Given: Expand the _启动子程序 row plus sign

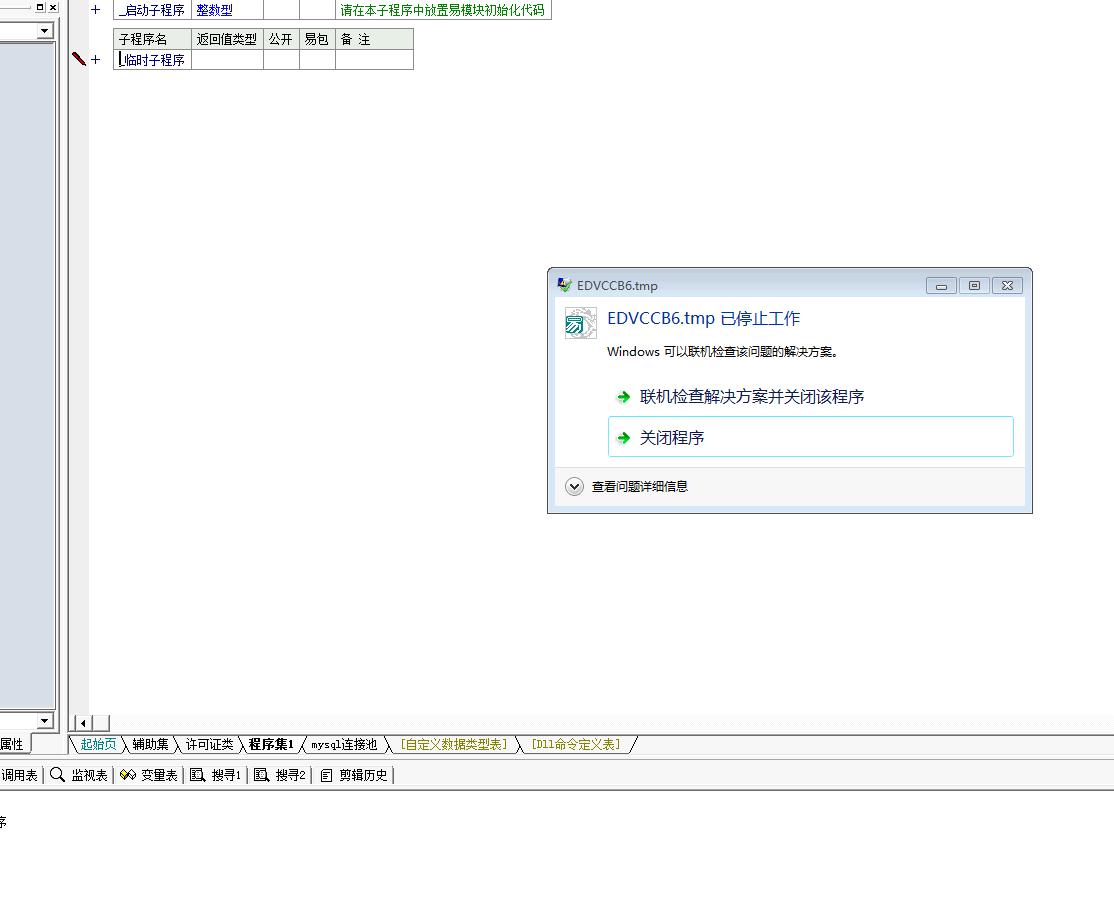Looking at the screenshot, I should [96, 10].
